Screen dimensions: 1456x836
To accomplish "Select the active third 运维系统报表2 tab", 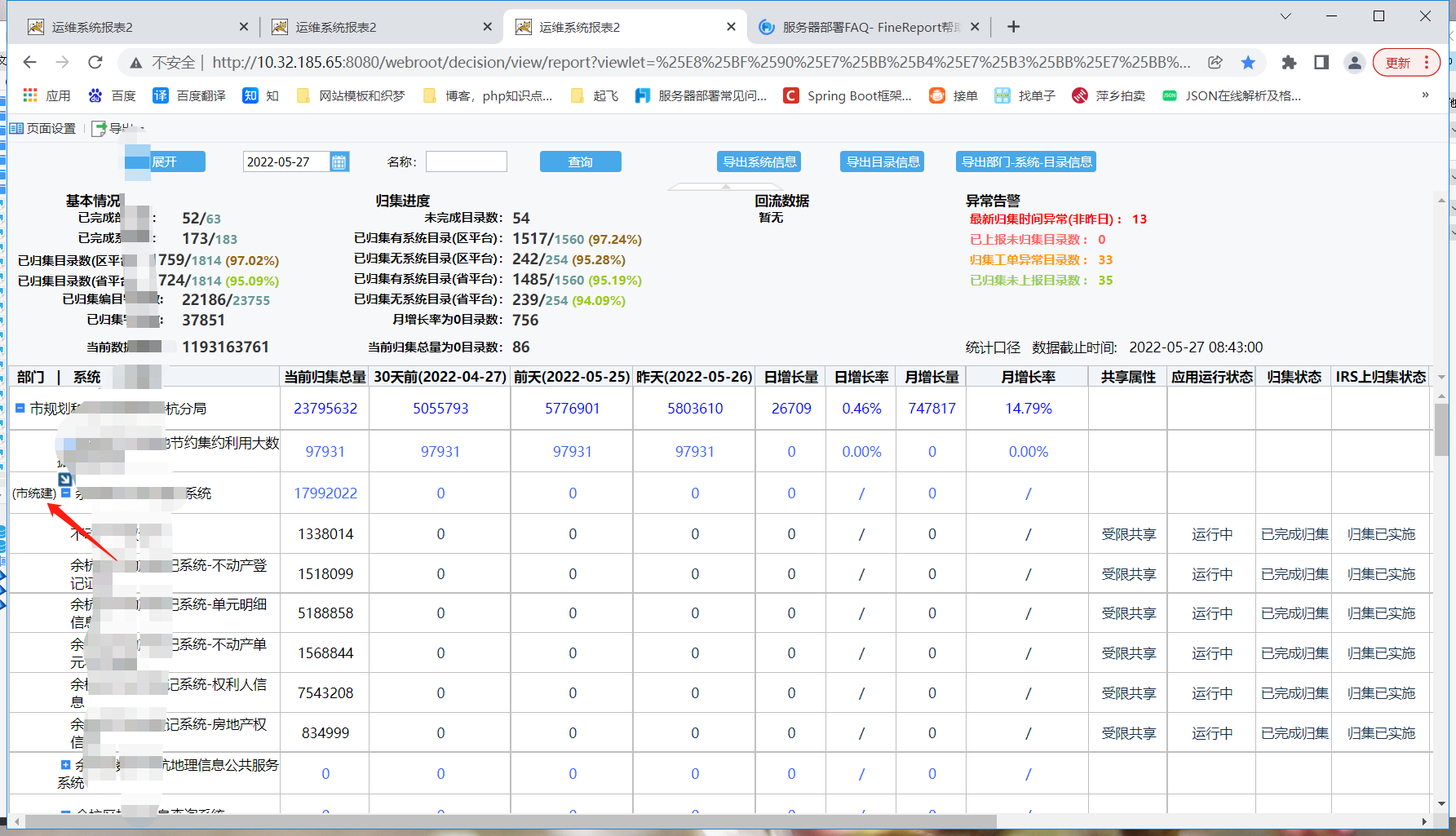I will [x=624, y=27].
